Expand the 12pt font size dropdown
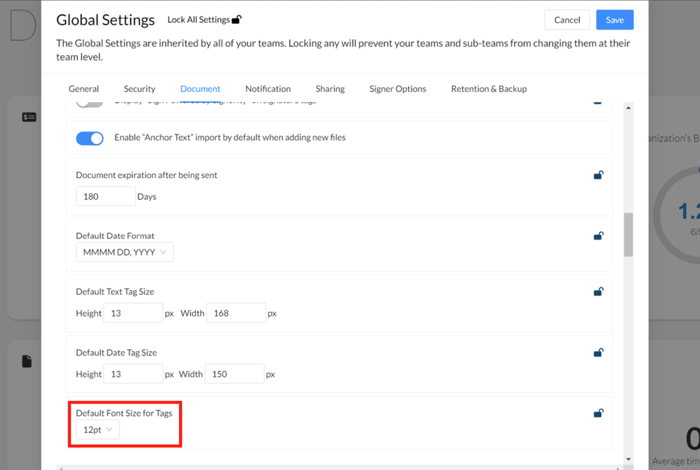700x470 pixels. point(97,429)
